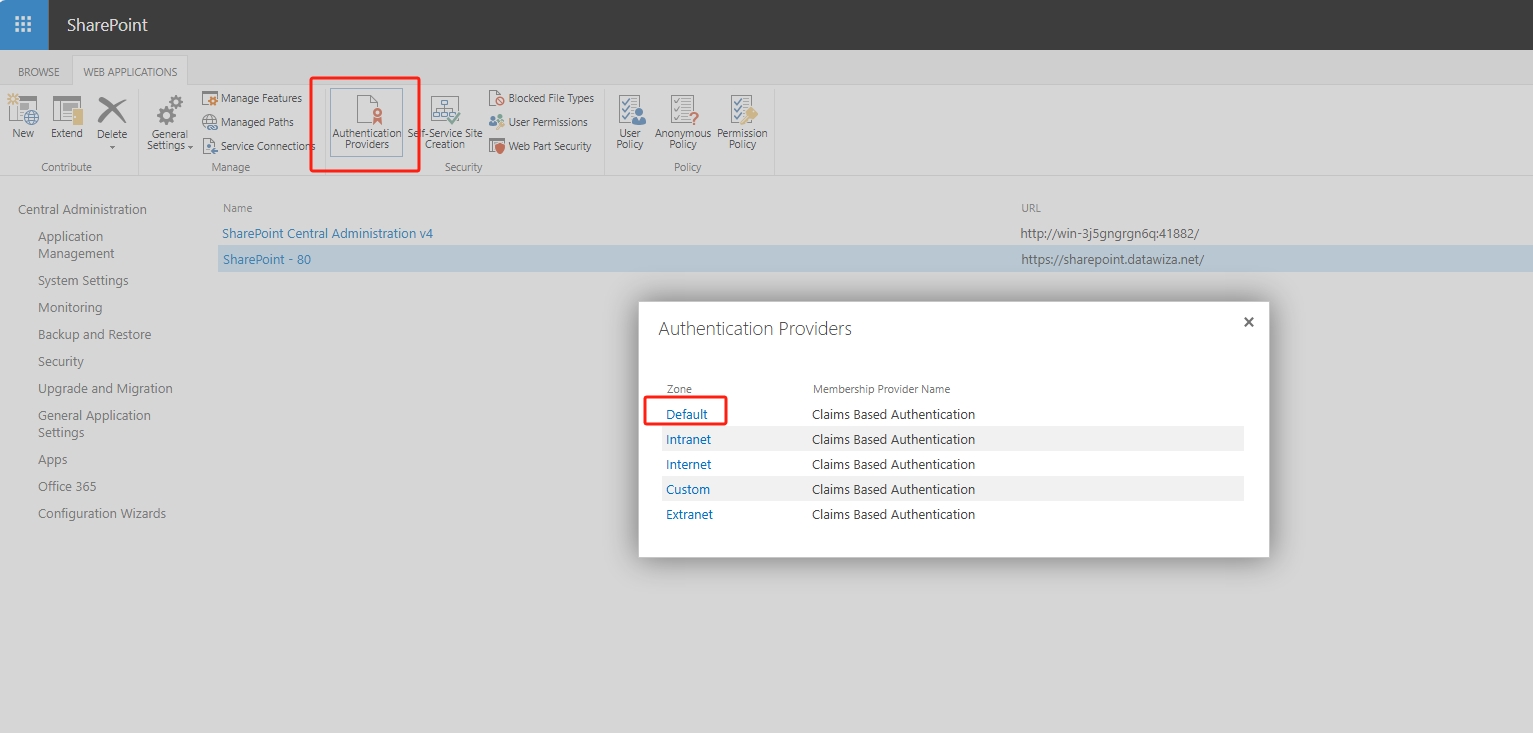The image size is (1533, 733).
Task: Open the Custom zone link
Action: tap(688, 489)
